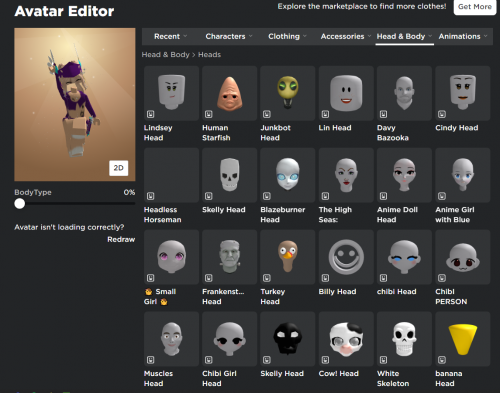500x393 pixels.
Task: Open the Animations dropdown tab
Action: coord(463,36)
